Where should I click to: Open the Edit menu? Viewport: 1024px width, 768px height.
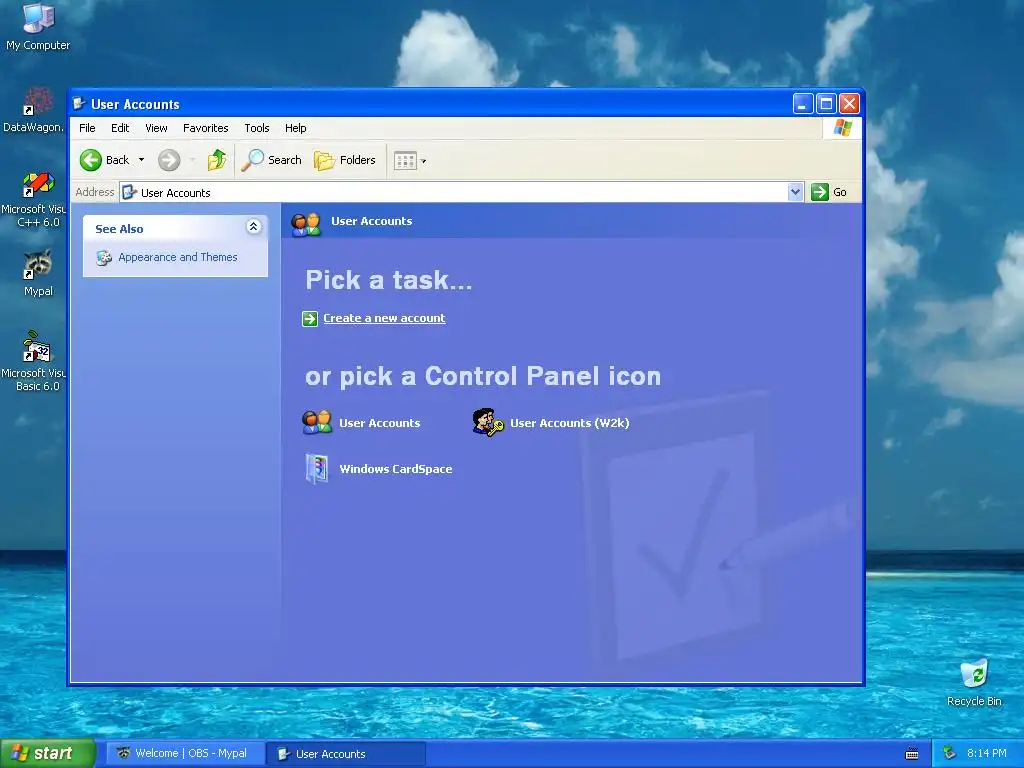(x=120, y=128)
